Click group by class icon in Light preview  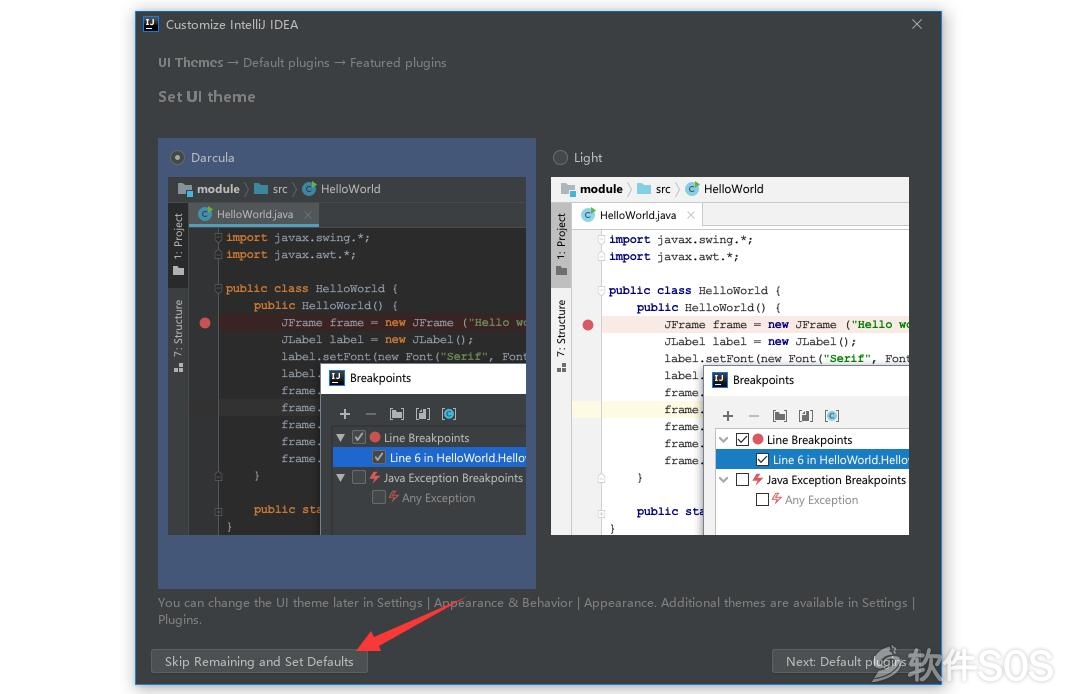coord(832,416)
